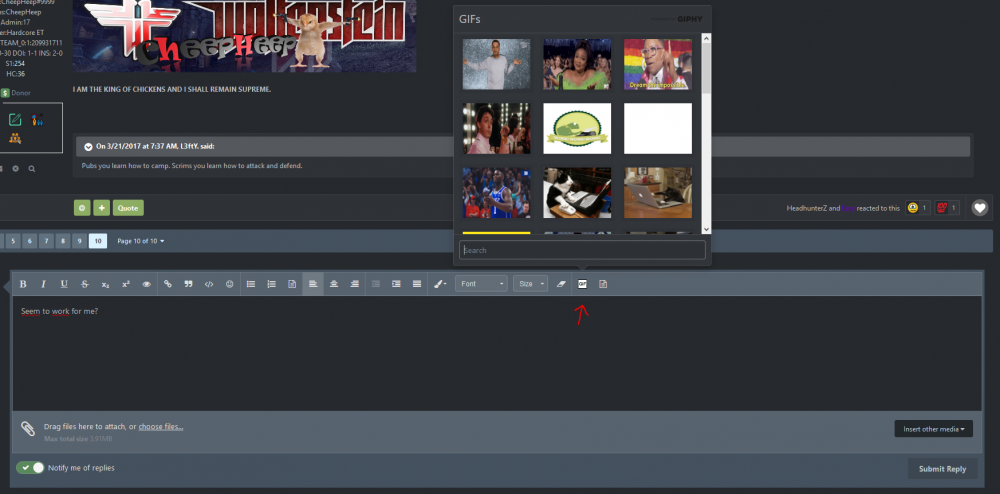Toggle Notify me of replies switch
This screenshot has height=494, width=1000.
pyautogui.click(x=30, y=468)
